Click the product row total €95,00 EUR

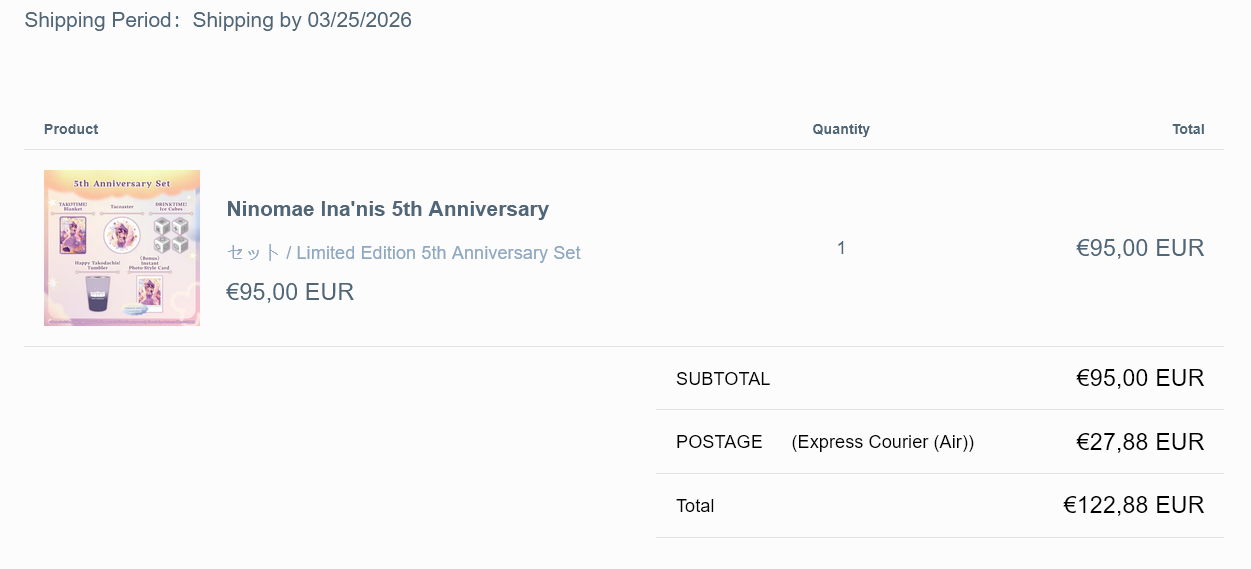point(1139,248)
